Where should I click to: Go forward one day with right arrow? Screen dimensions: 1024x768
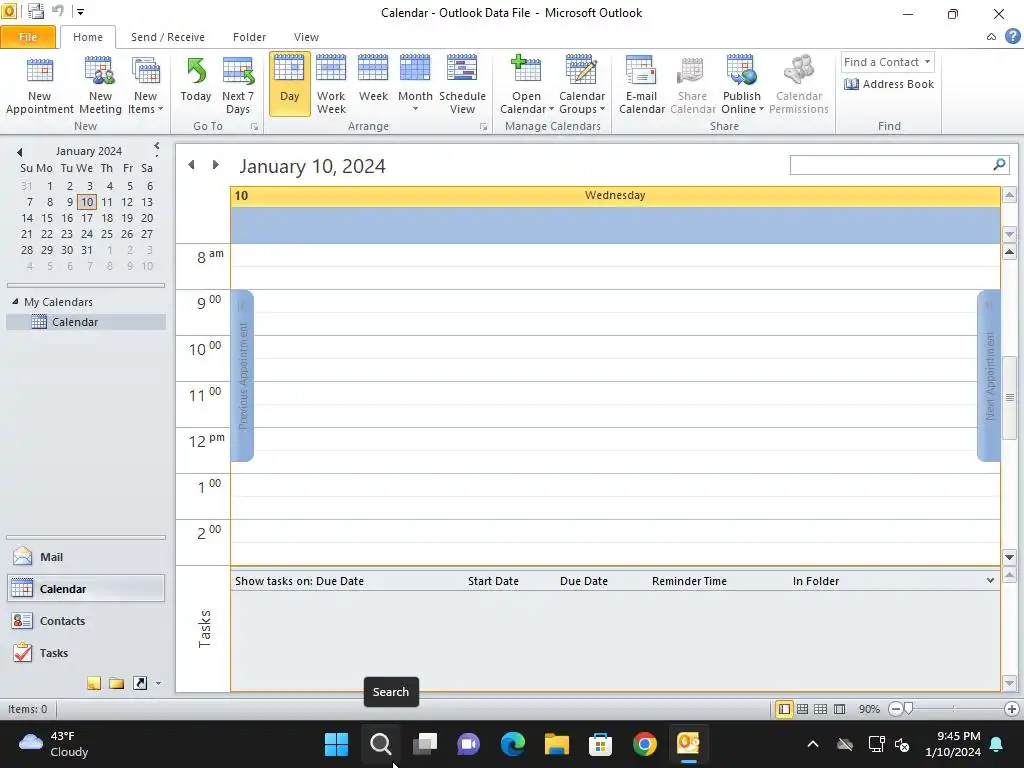(x=216, y=165)
